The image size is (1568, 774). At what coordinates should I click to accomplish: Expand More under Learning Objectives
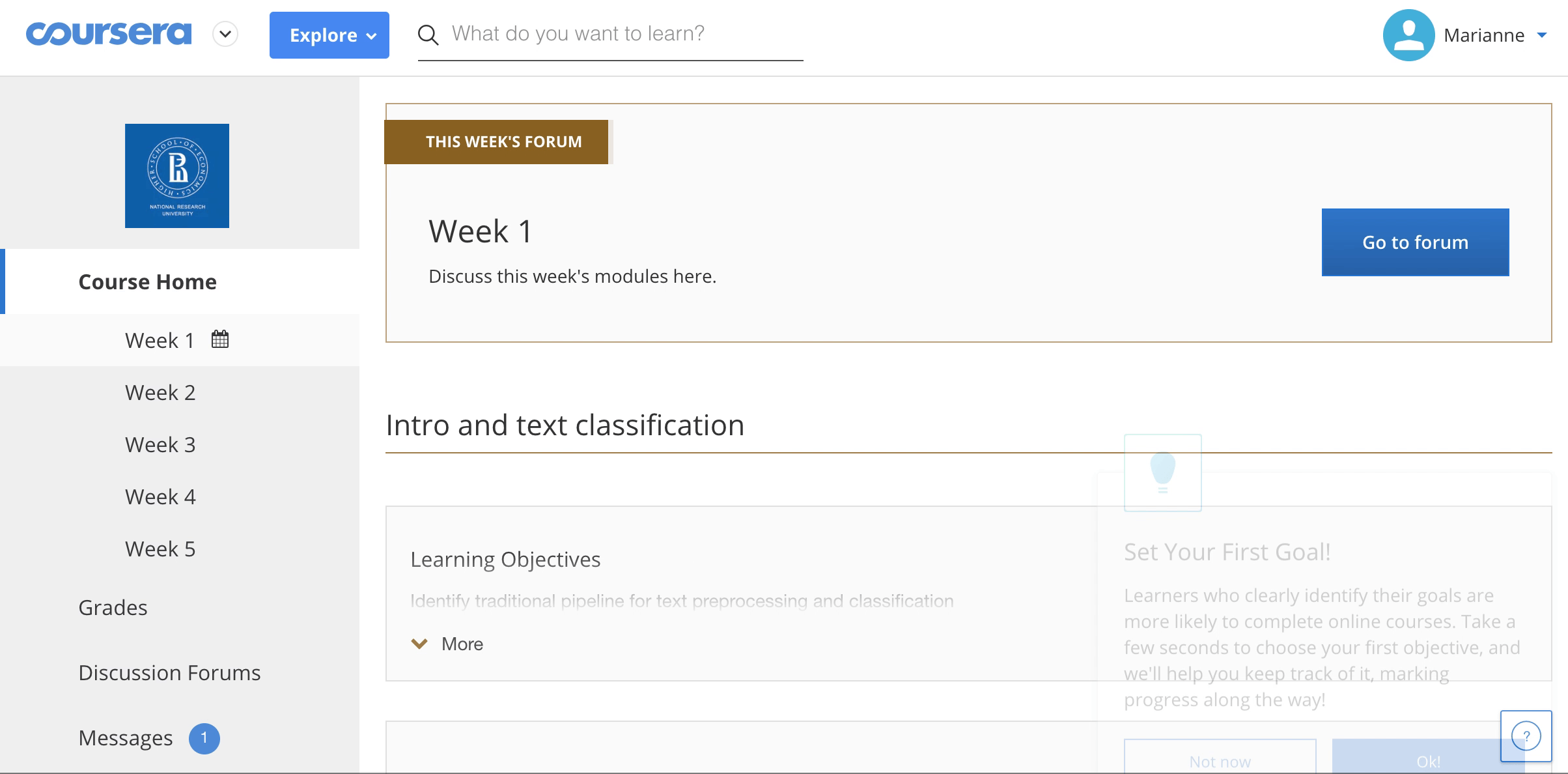449,644
